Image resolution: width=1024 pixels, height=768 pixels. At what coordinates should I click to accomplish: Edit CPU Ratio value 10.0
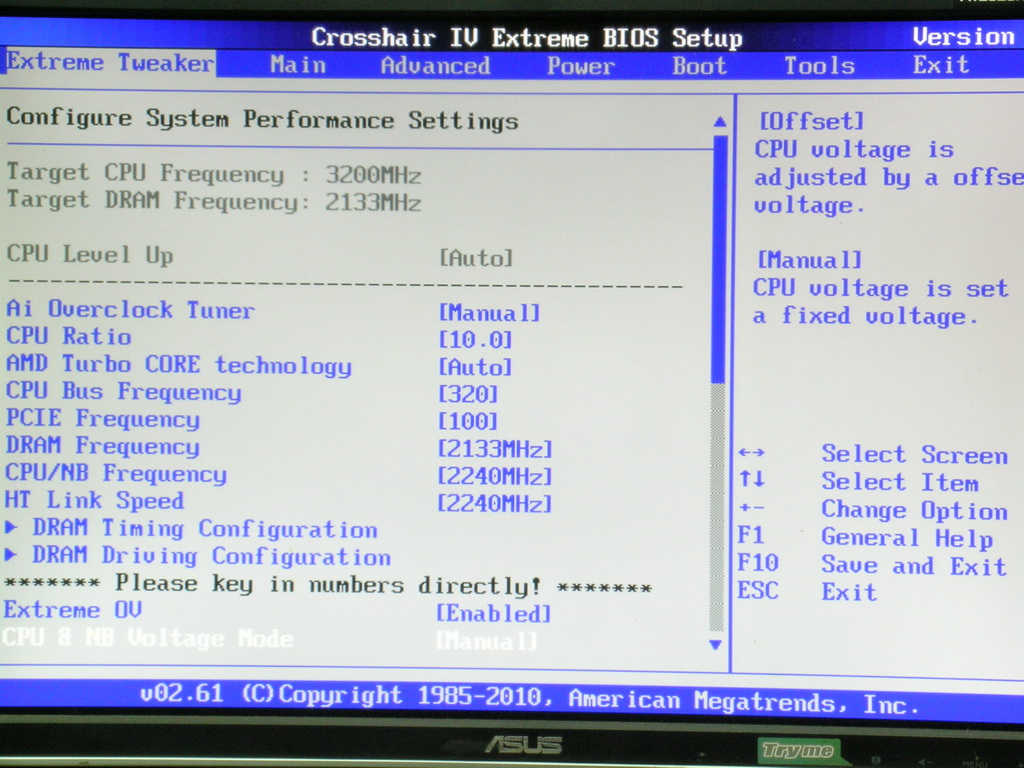(475, 340)
